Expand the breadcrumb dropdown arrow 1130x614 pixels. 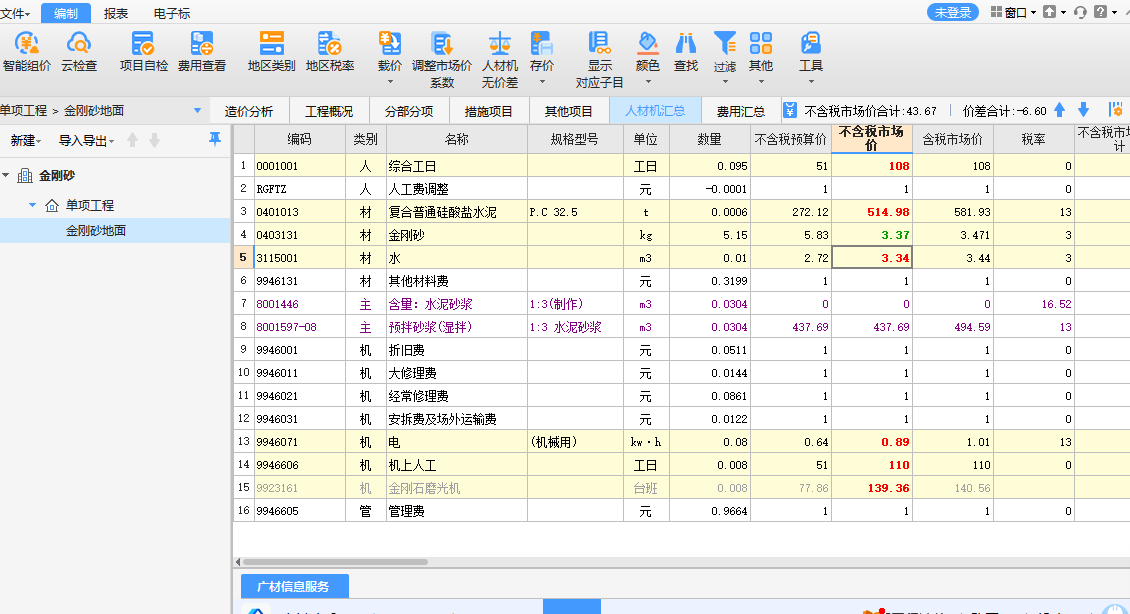[x=197, y=111]
